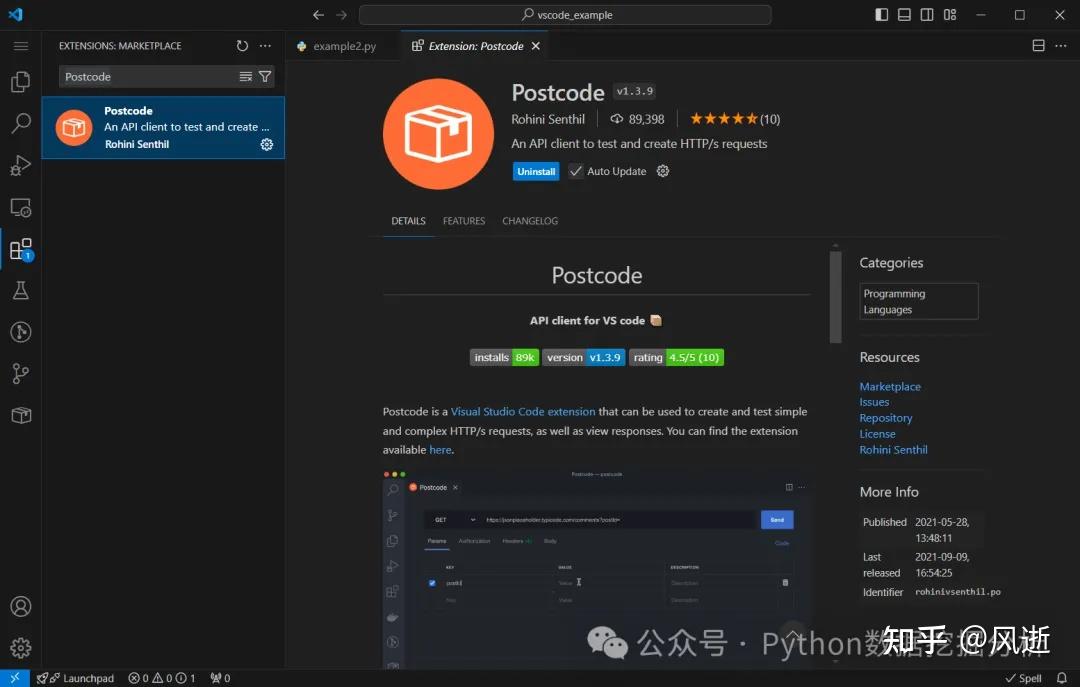The width and height of the screenshot is (1080, 687).
Task: Click the extension version label v1.3.9
Action: (x=634, y=91)
